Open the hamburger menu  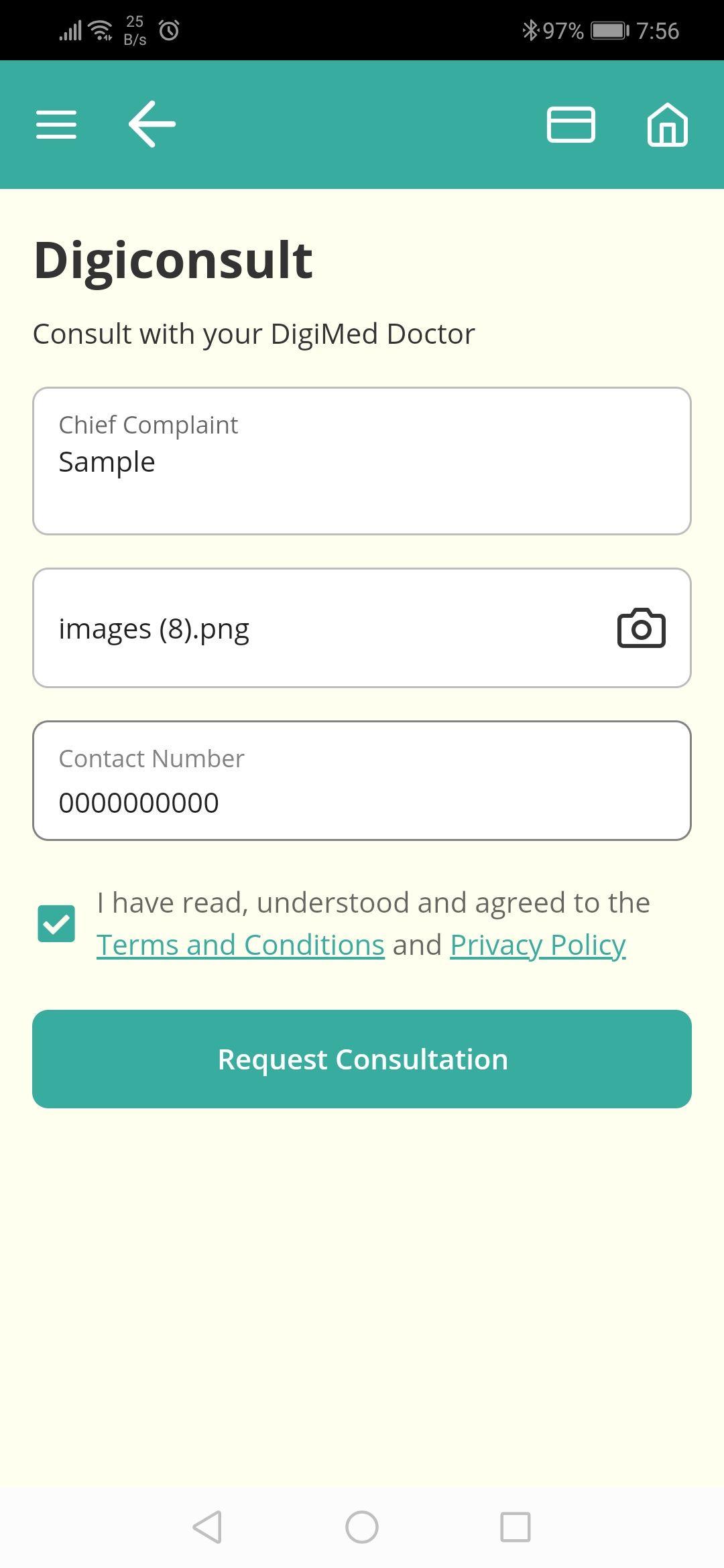(56, 125)
